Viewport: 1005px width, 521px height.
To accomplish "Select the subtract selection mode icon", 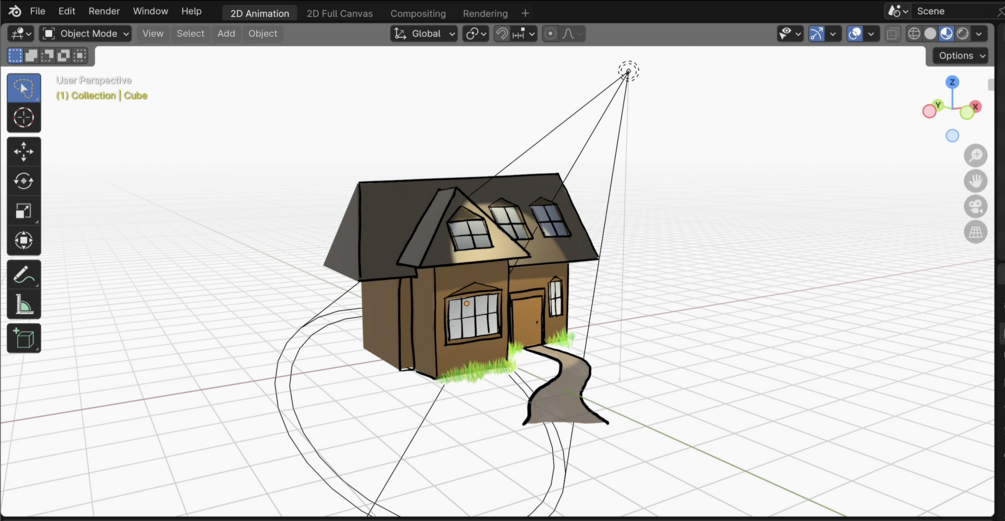I will click(x=47, y=56).
